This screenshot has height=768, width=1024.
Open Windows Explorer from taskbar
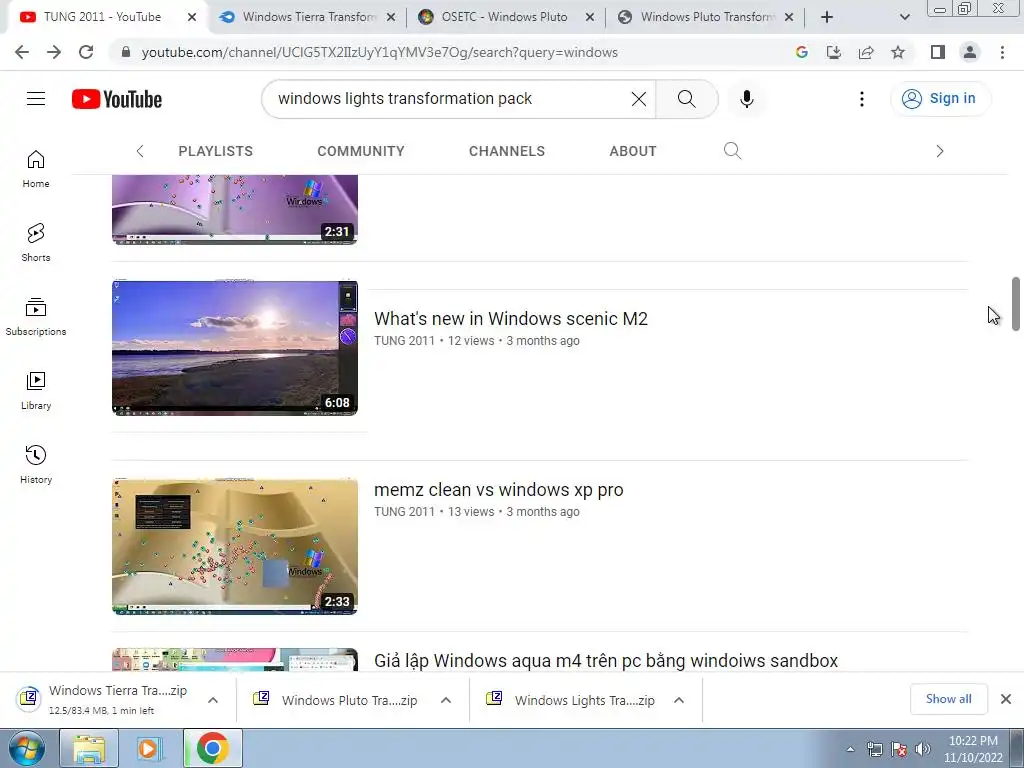[89, 748]
